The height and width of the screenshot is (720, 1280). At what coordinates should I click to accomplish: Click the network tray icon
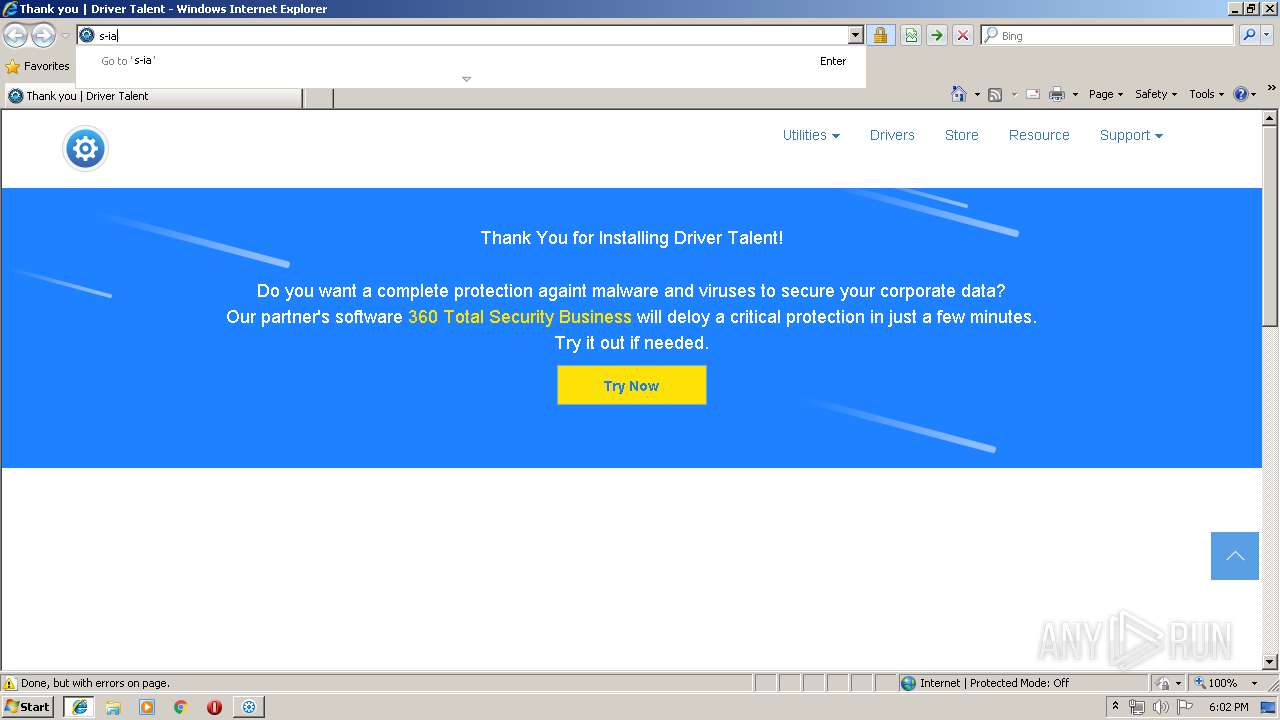click(x=1137, y=707)
